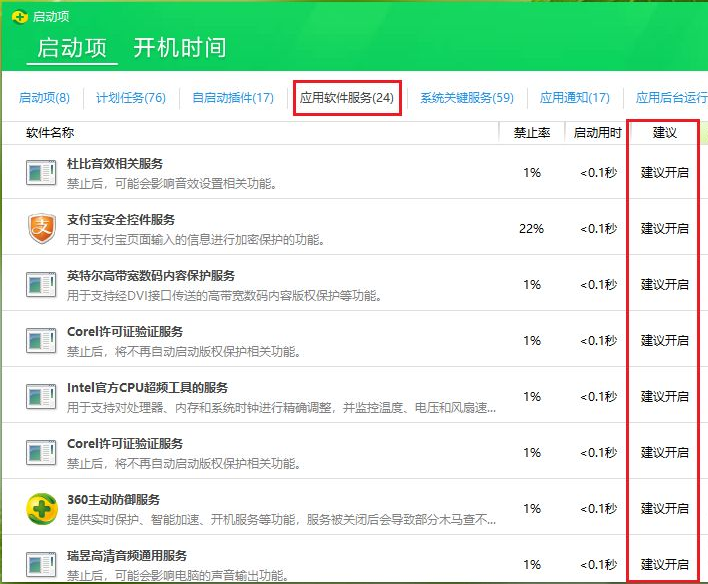Open the 应用通知(17) tab
This screenshot has width=708, height=584.
tap(574, 98)
